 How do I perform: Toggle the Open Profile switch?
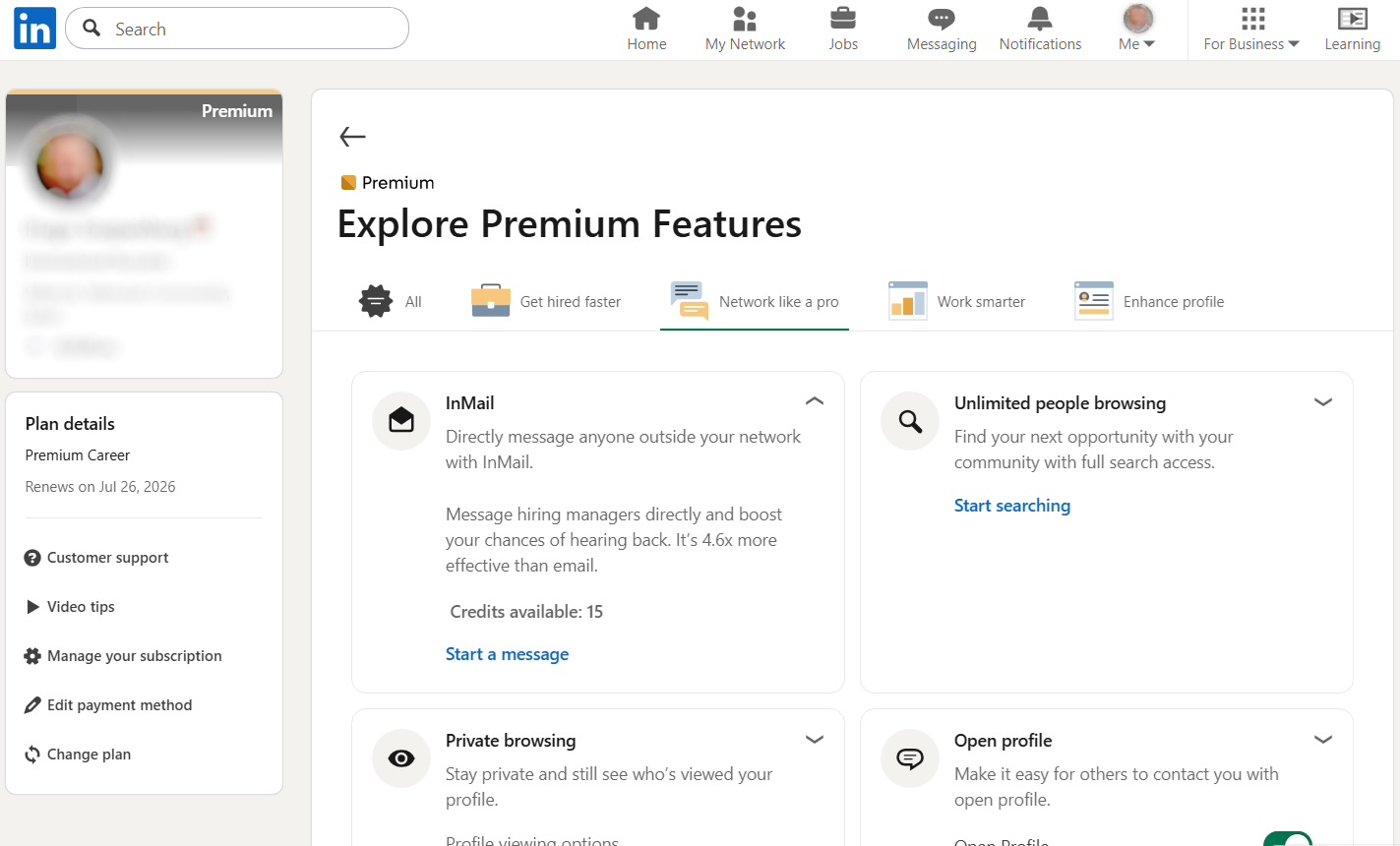coord(1288,840)
